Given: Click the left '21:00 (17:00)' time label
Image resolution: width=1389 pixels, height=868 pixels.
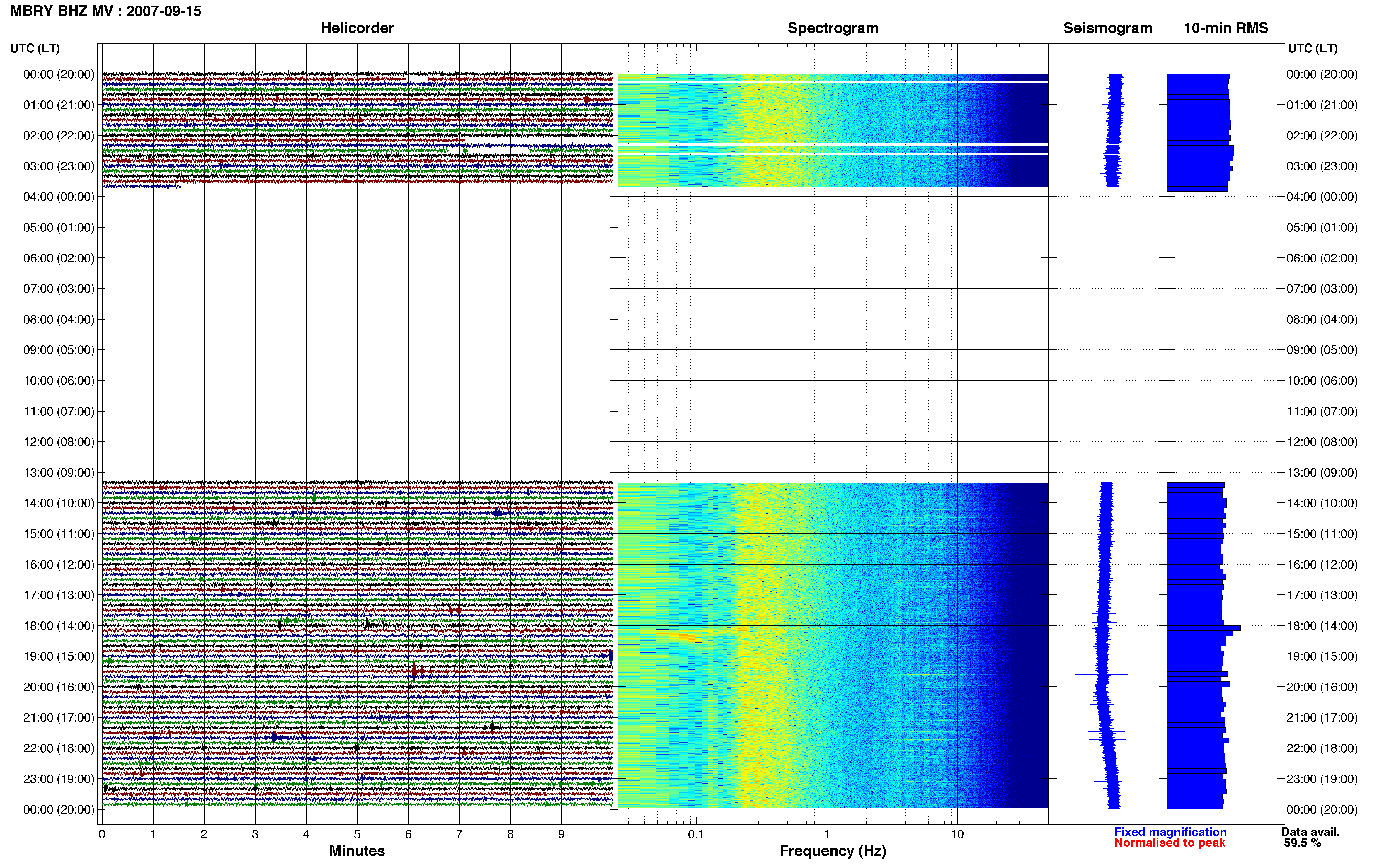Looking at the screenshot, I should click(x=59, y=718).
